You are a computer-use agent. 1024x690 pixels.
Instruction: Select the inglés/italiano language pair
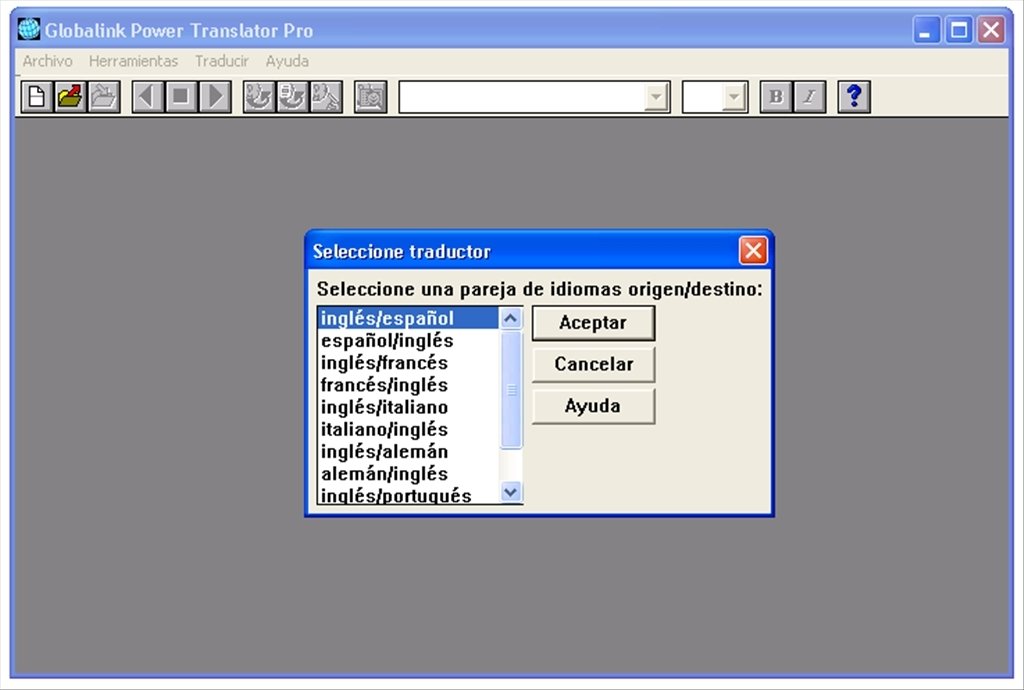(x=409, y=407)
